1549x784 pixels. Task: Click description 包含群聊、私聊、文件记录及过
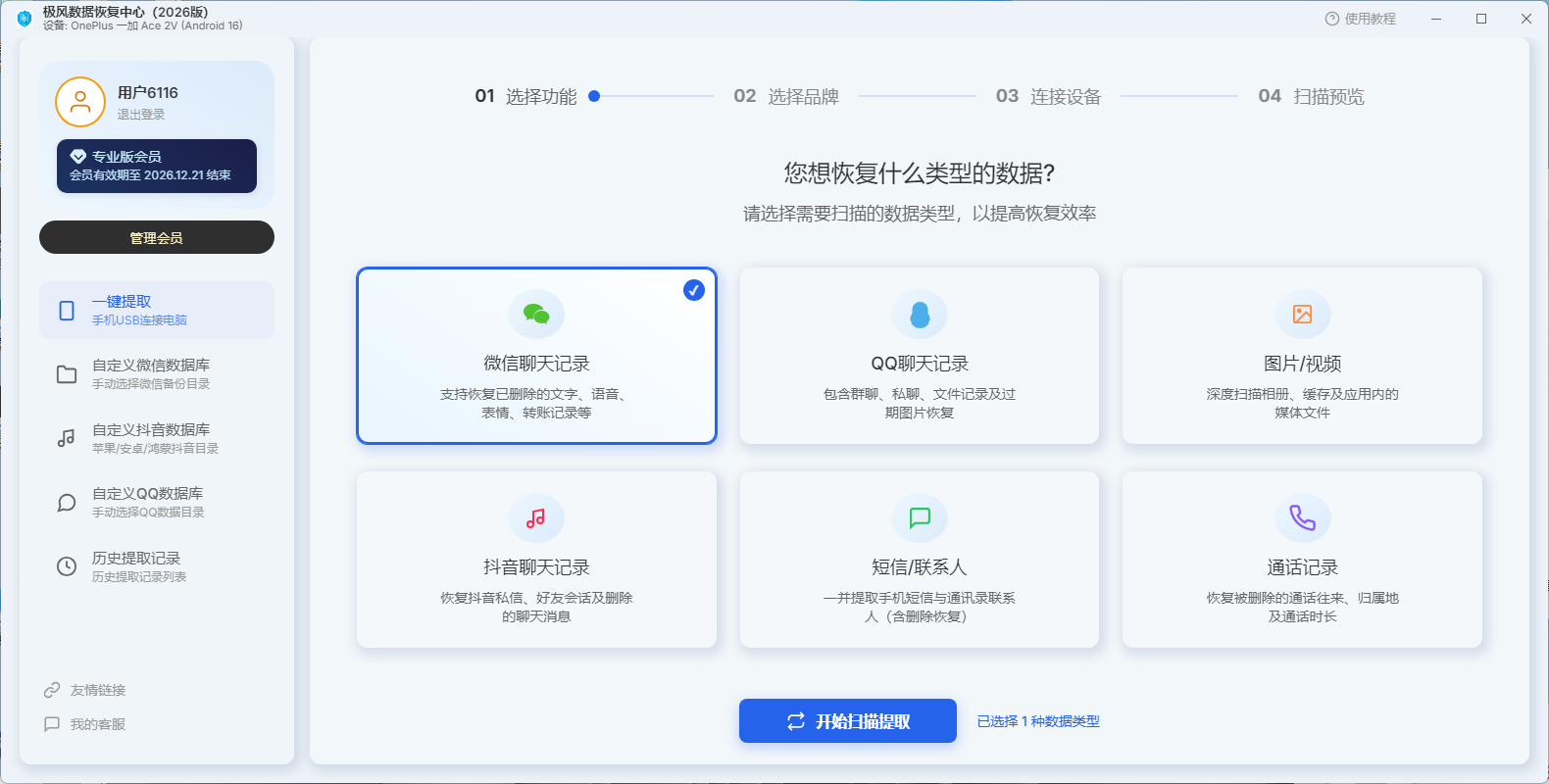click(920, 394)
